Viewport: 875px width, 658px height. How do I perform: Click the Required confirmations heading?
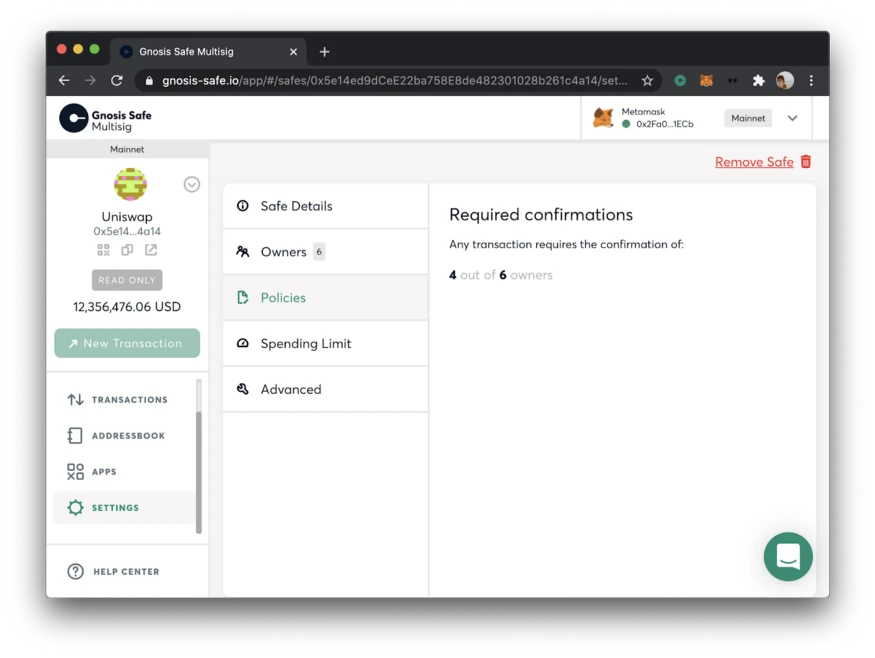pyautogui.click(x=541, y=215)
